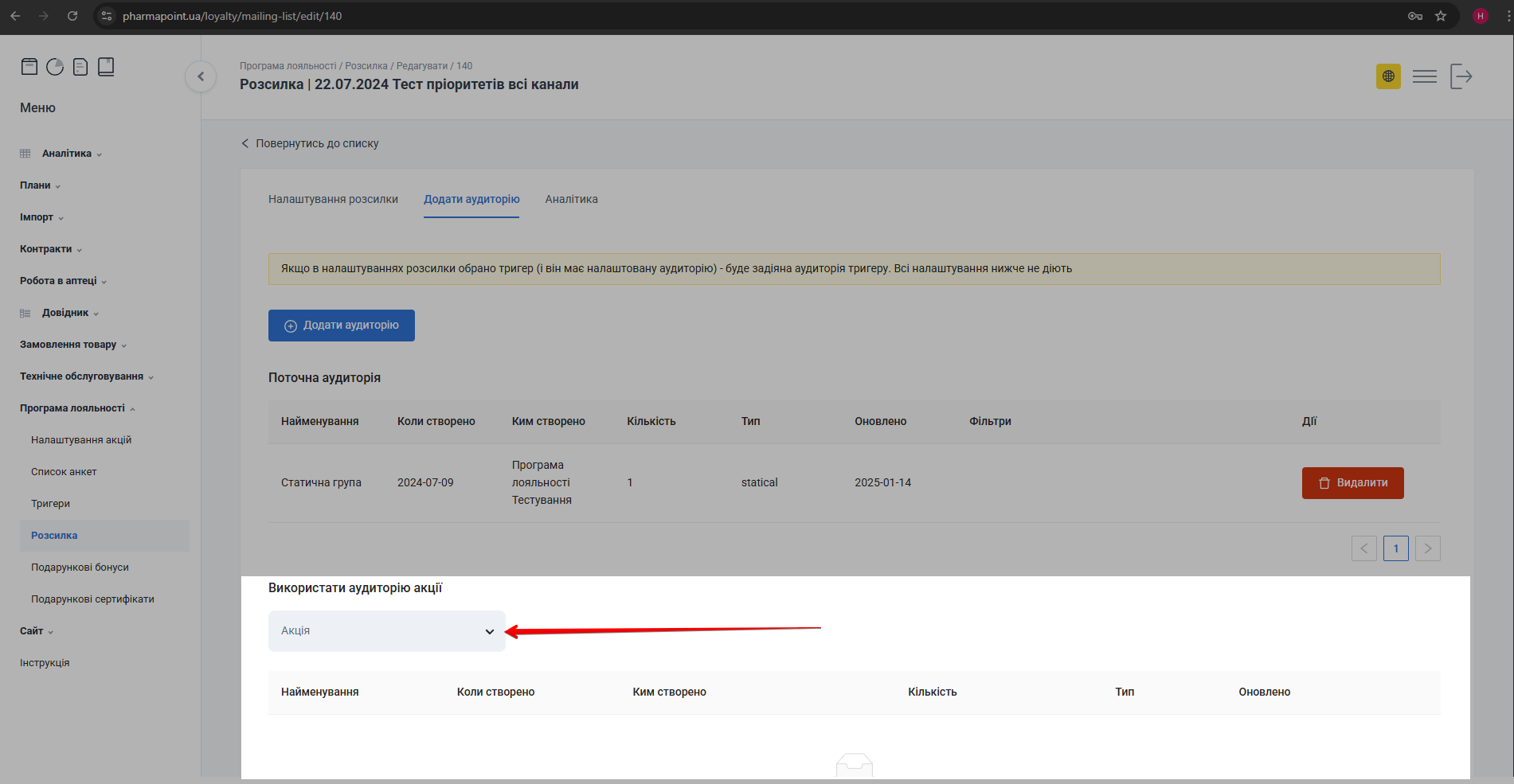
Task: Click Програма лояльності breadcrumb
Action: point(288,66)
